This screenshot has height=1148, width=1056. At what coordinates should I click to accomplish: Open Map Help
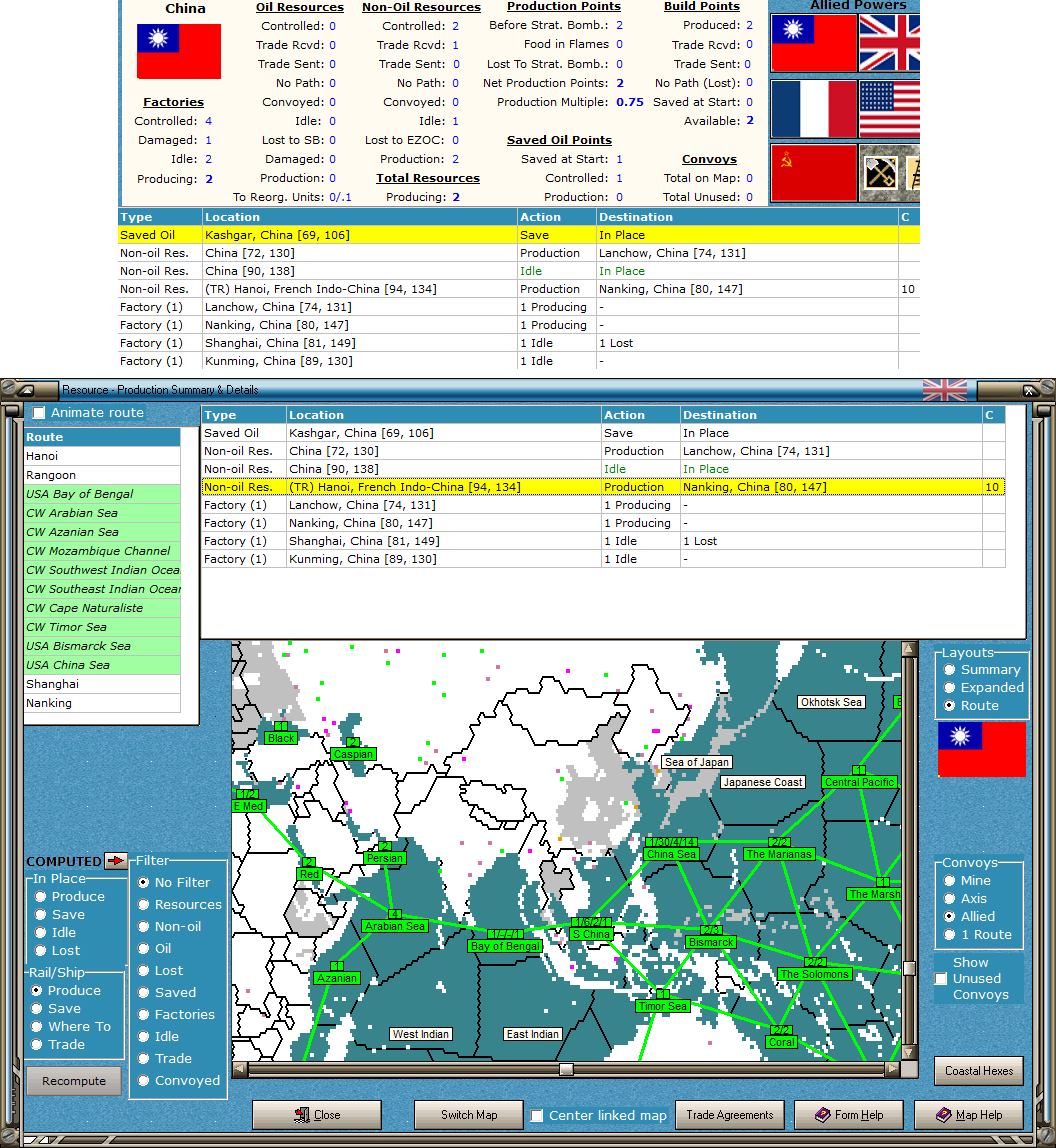click(969, 1115)
